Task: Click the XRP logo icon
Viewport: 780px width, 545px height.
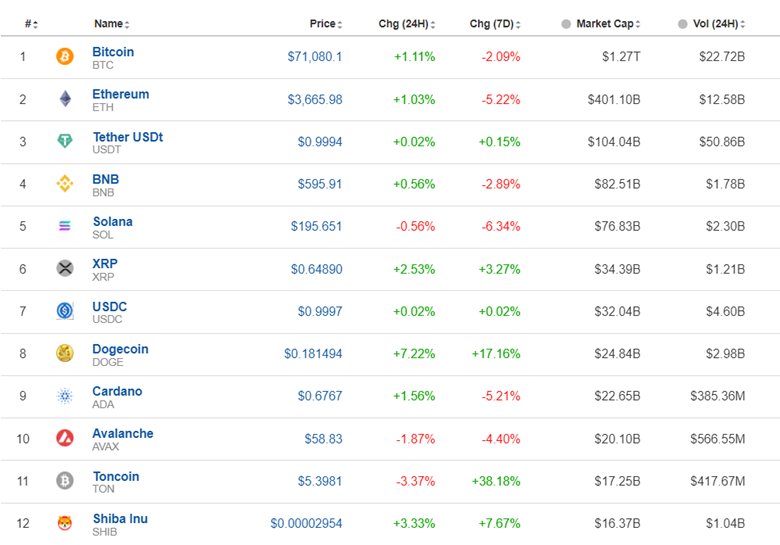Action: pyautogui.click(x=65, y=269)
